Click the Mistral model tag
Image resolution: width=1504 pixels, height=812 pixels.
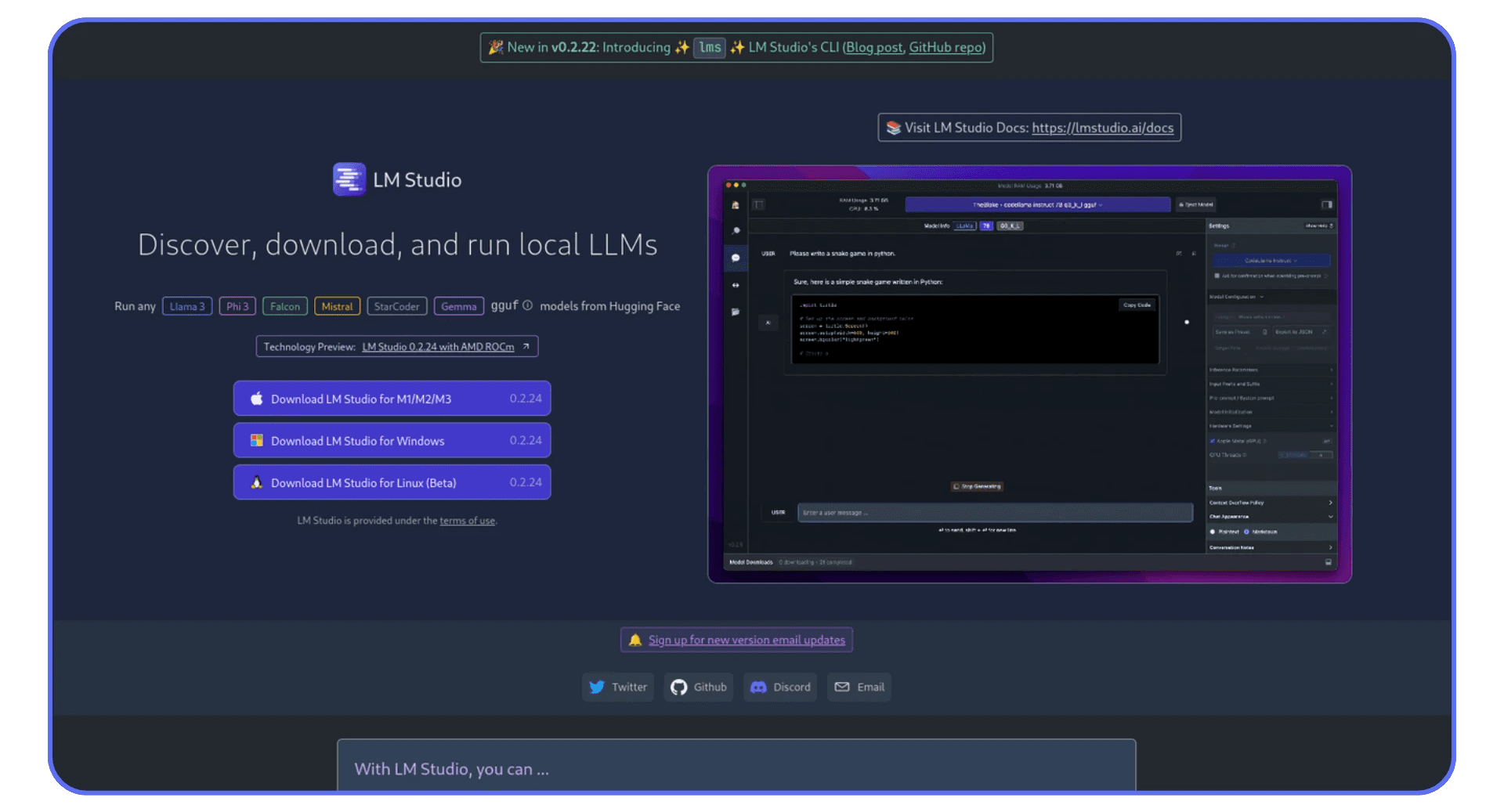tap(337, 306)
